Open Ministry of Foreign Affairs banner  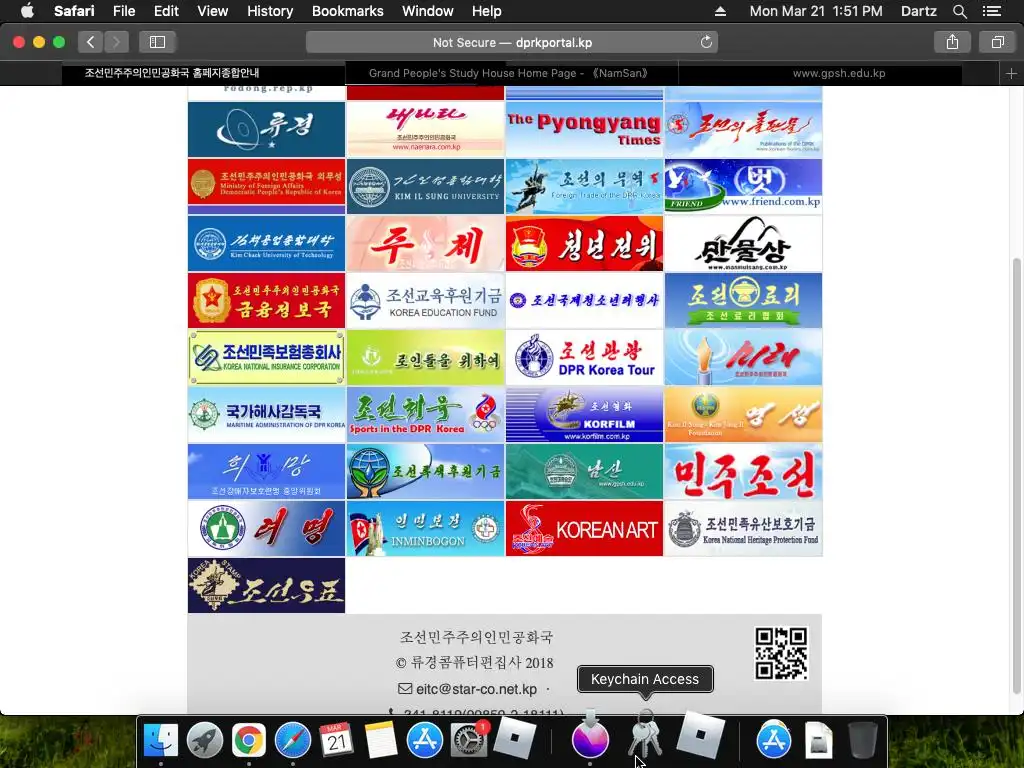coord(266,186)
